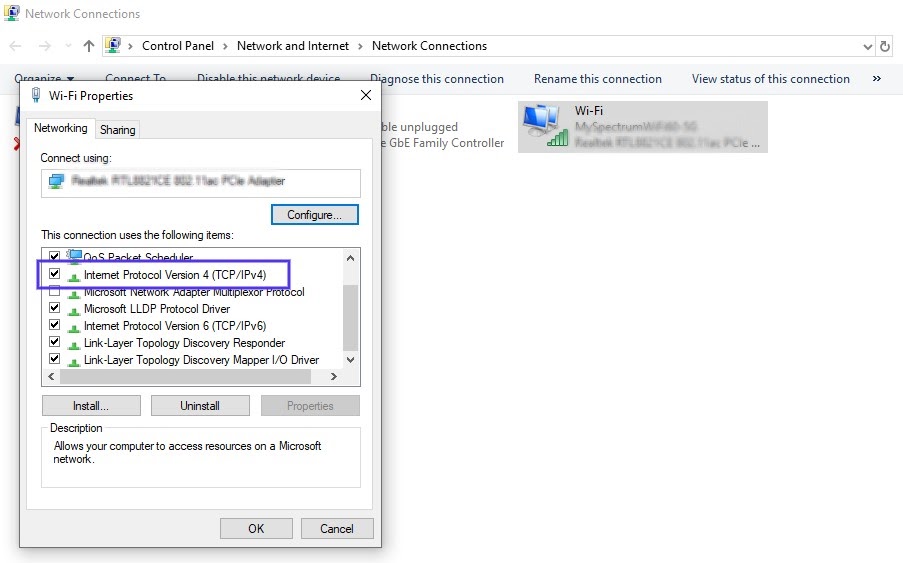Open the Organize dropdown menu
Screen dimensions: 903x563
point(44,79)
